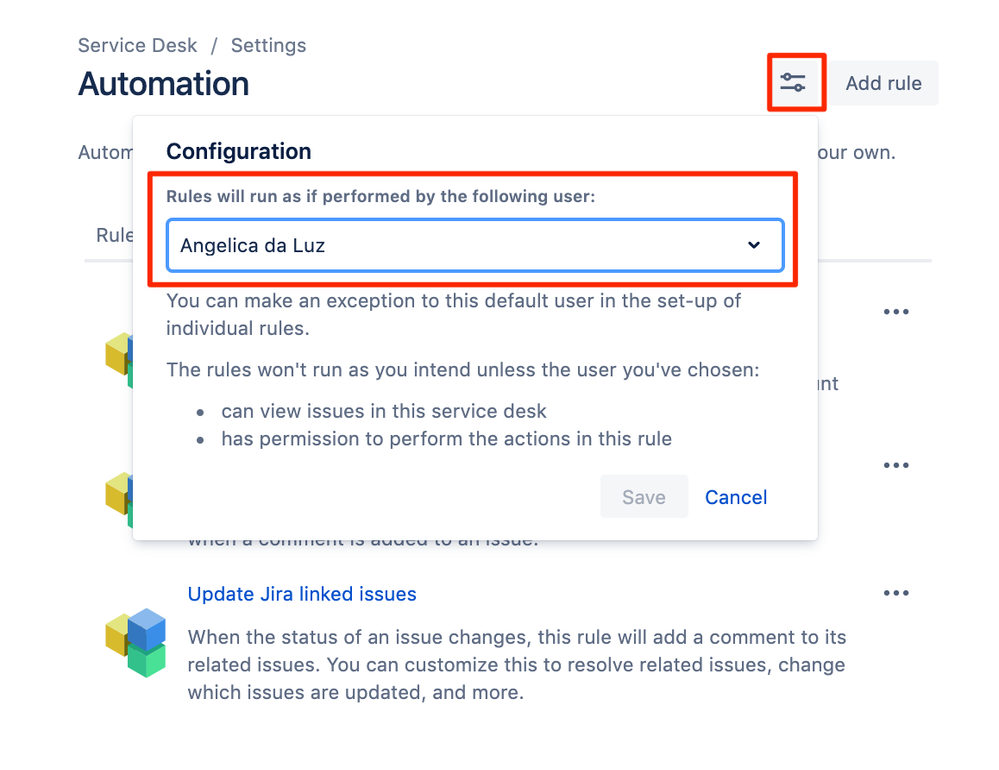Click the automation configuration sliders icon
The image size is (999, 770).
tap(795, 83)
